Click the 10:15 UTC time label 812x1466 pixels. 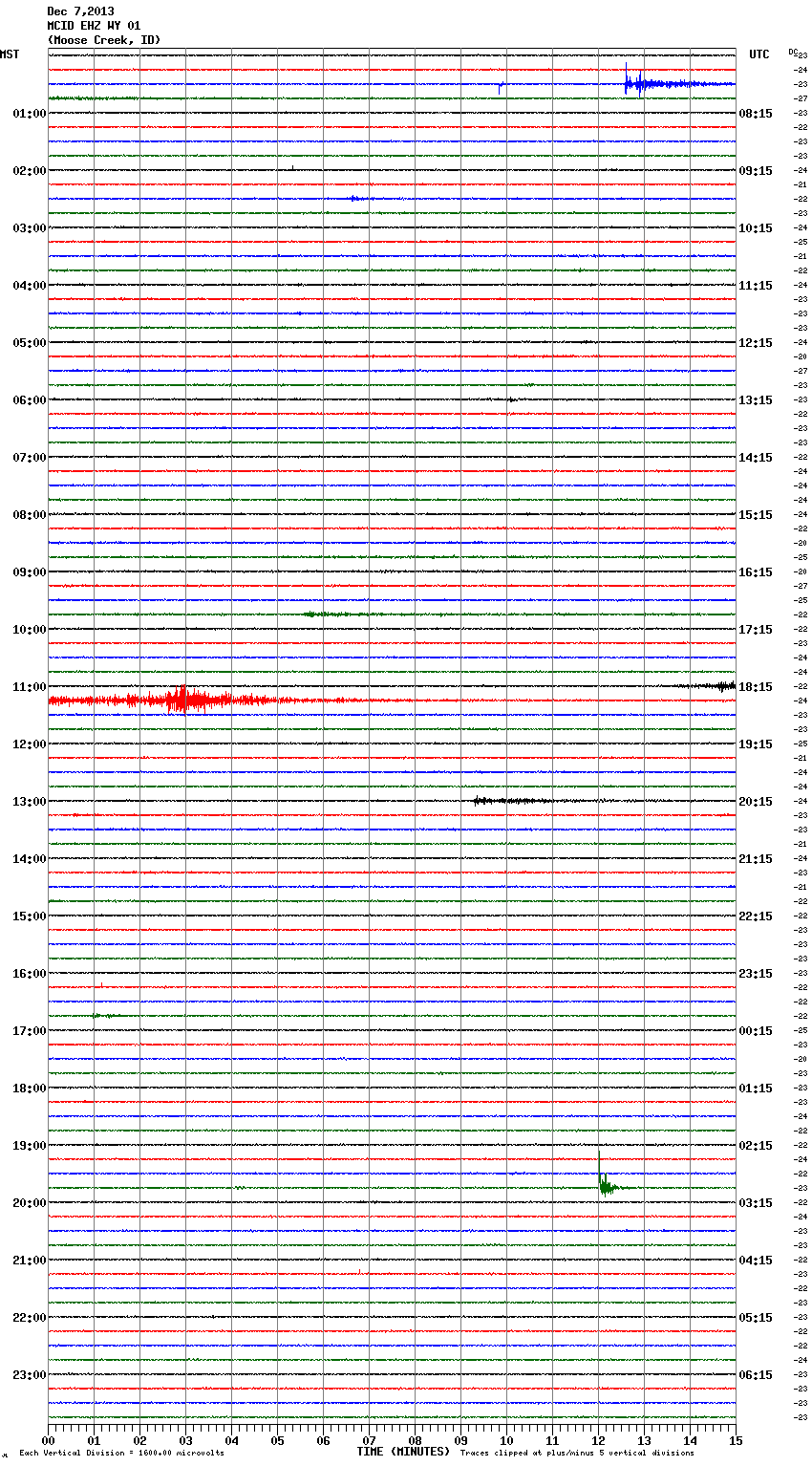click(756, 228)
